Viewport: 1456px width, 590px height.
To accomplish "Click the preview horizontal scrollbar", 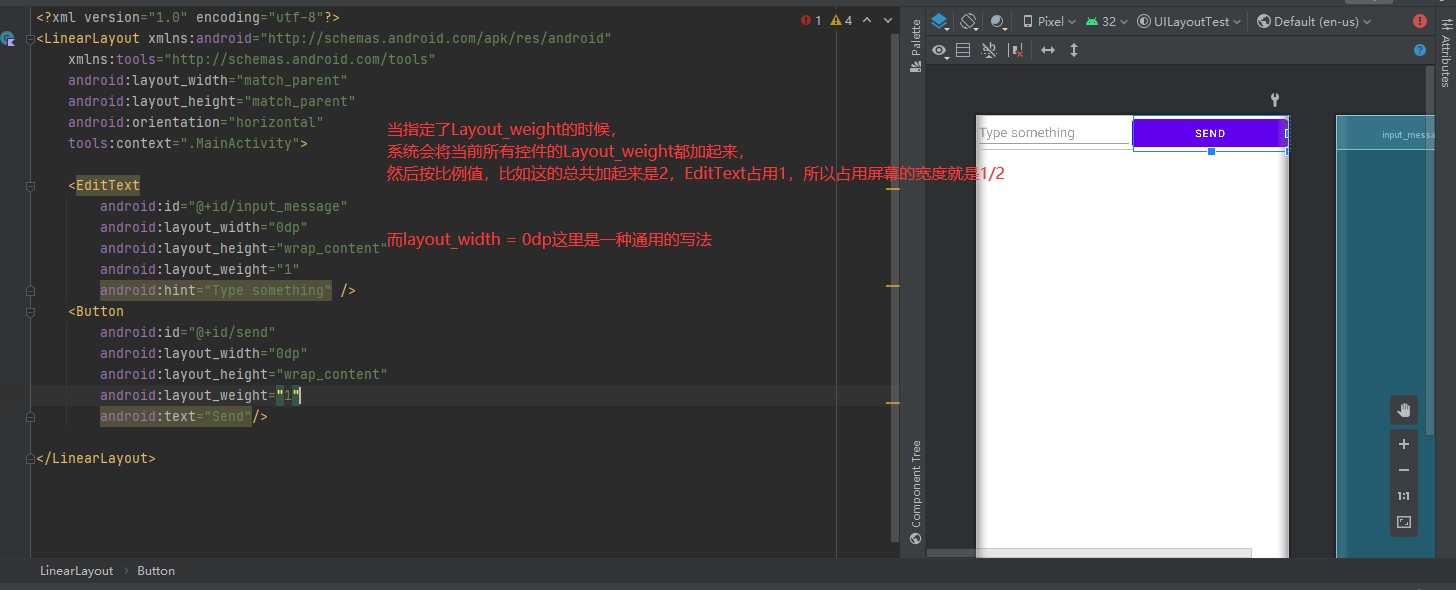I will coord(1089,552).
